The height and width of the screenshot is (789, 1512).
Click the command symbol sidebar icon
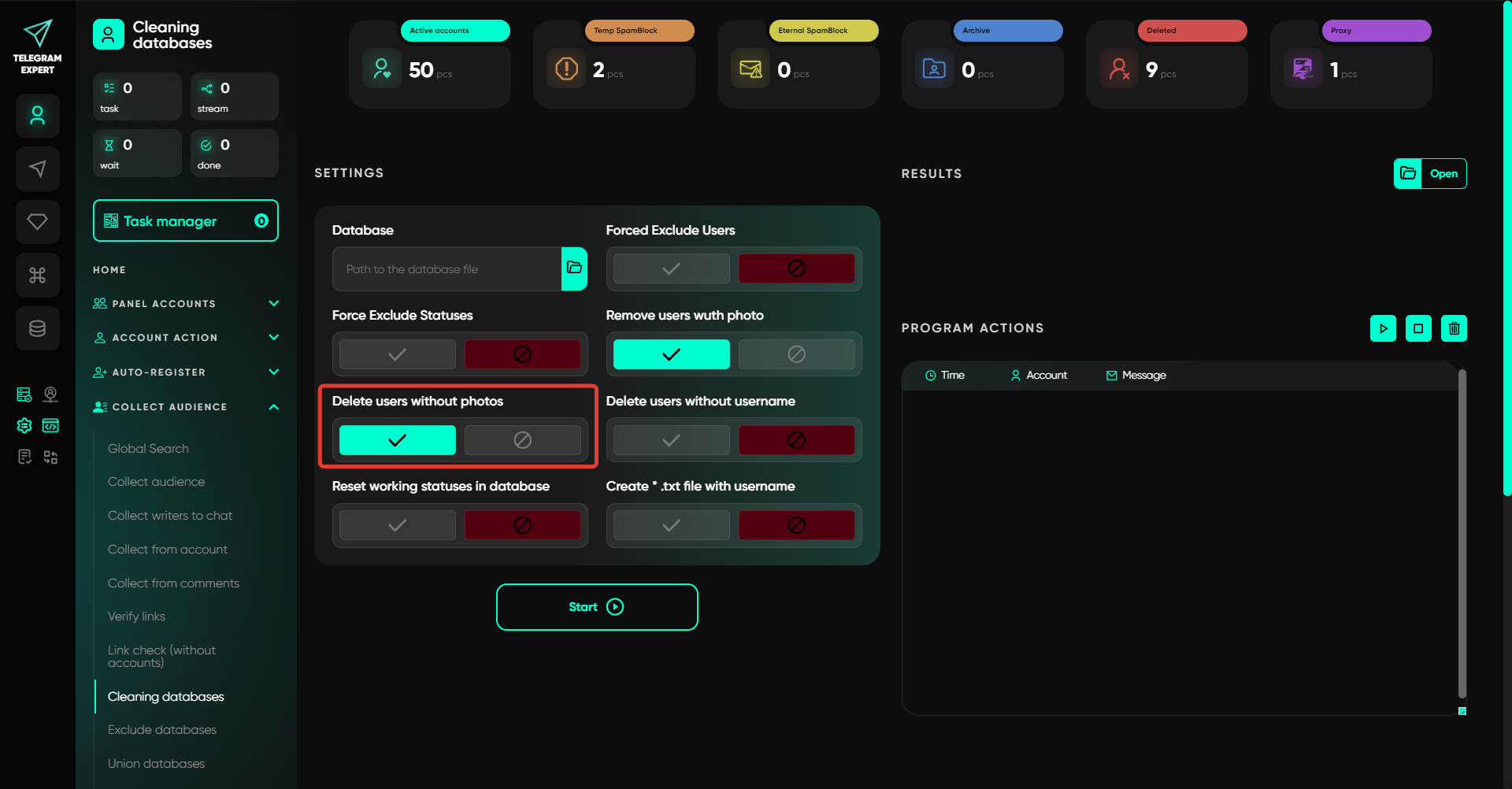point(37,275)
